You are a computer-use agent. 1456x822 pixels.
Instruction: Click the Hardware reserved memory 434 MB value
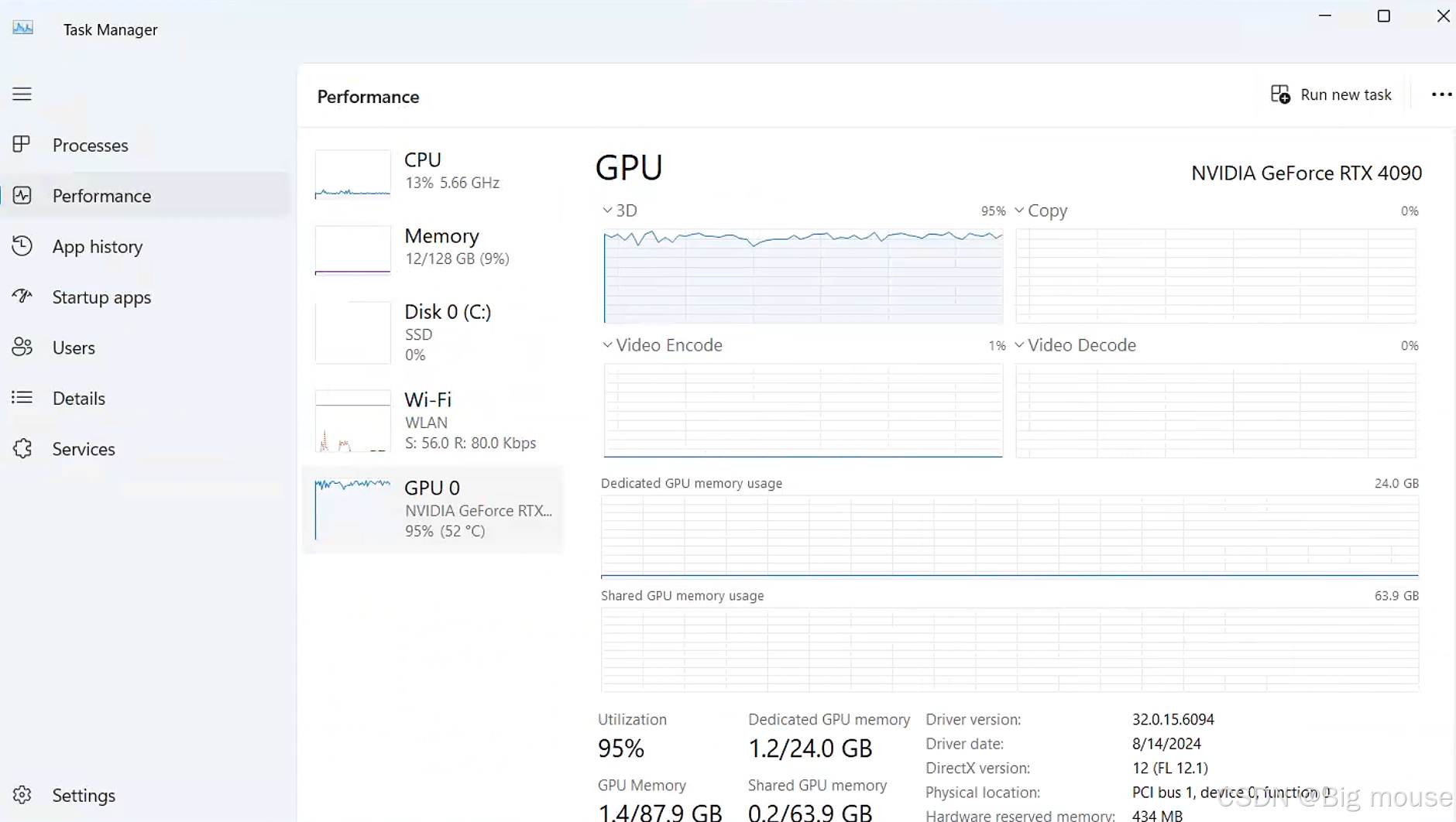tap(1157, 815)
